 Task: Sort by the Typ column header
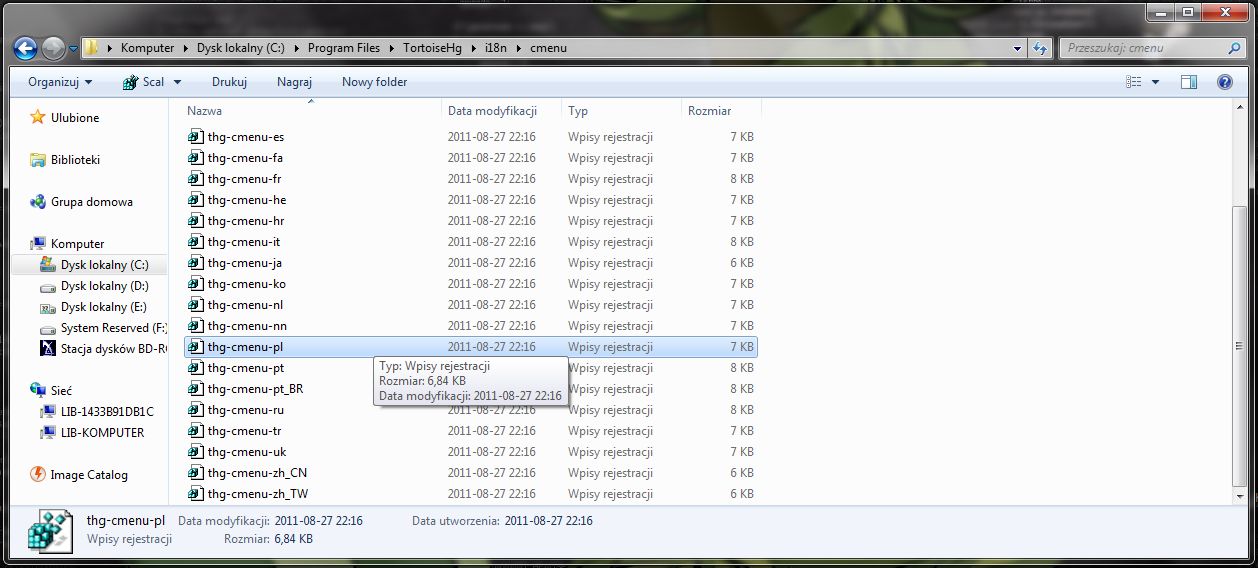[621, 111]
